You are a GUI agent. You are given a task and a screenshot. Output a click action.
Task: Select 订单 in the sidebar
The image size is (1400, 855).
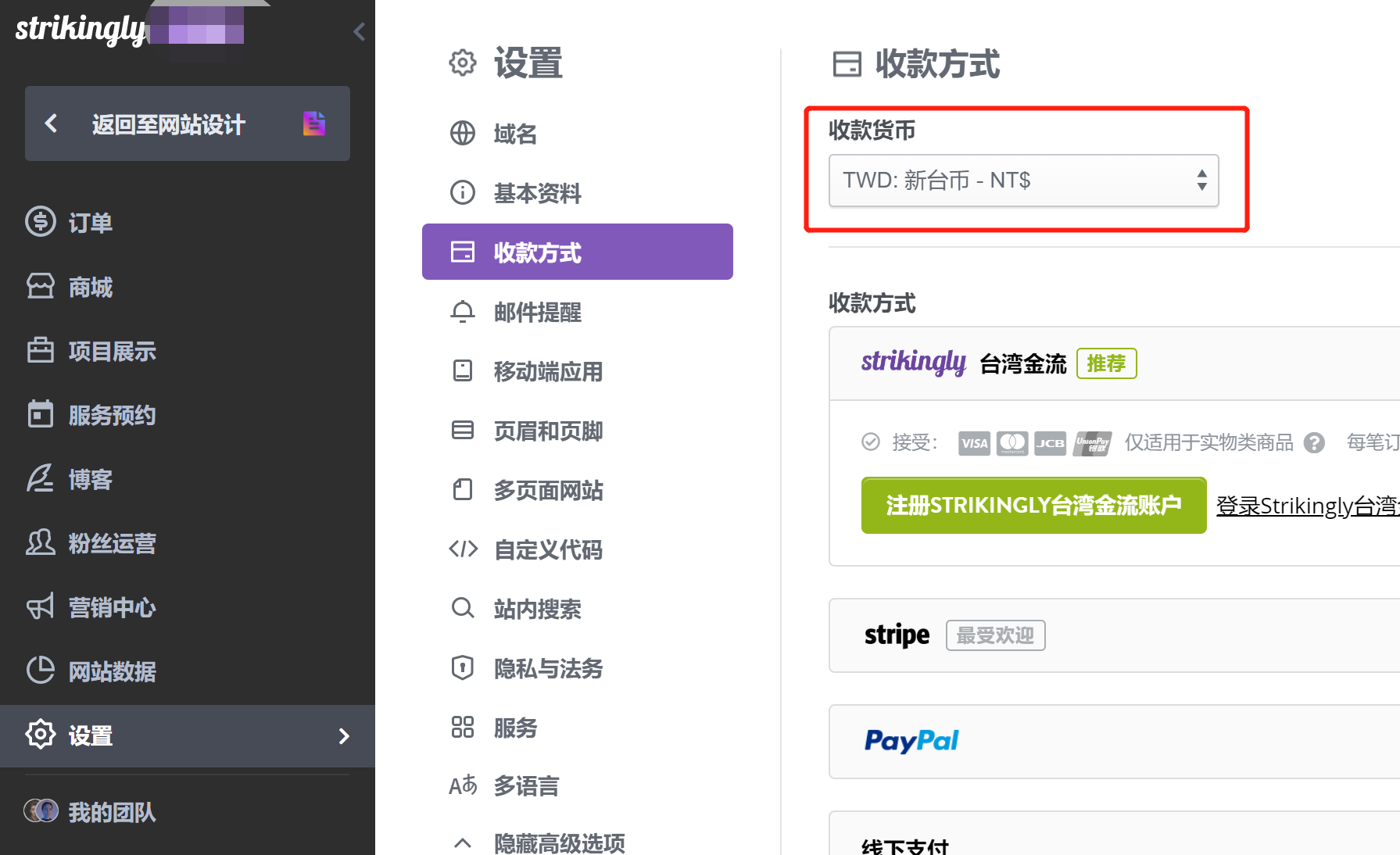click(x=91, y=223)
